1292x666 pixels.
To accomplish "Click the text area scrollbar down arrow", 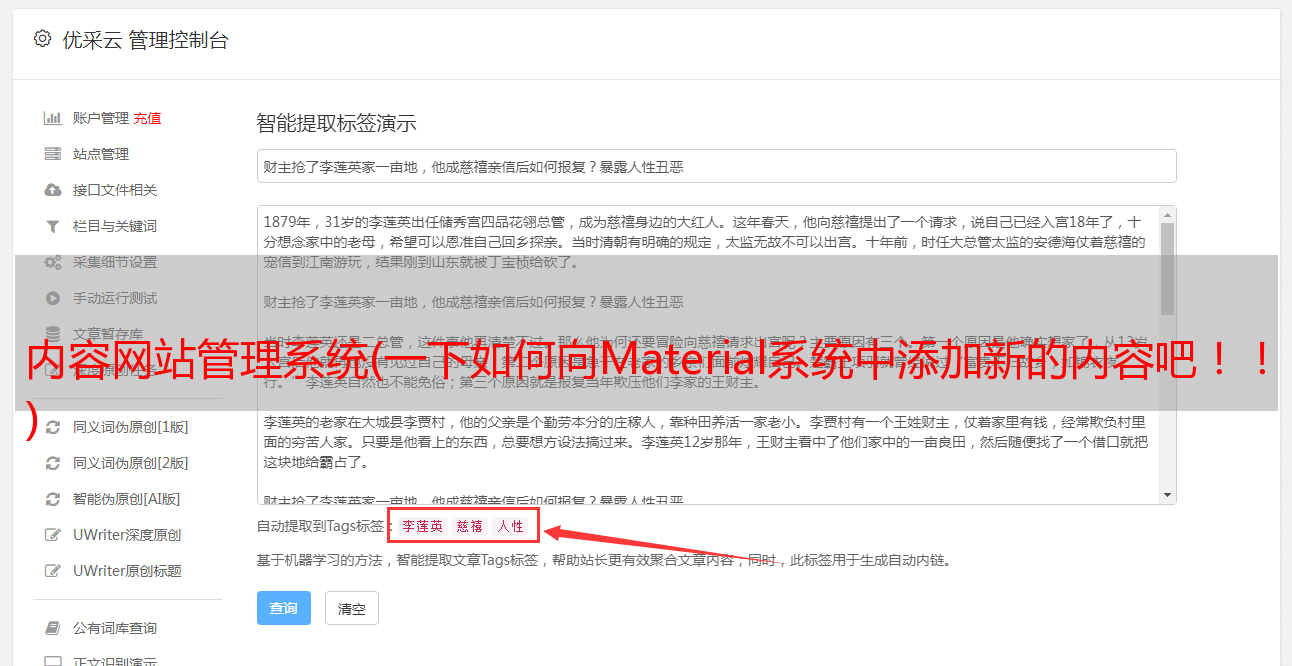I will (1167, 495).
